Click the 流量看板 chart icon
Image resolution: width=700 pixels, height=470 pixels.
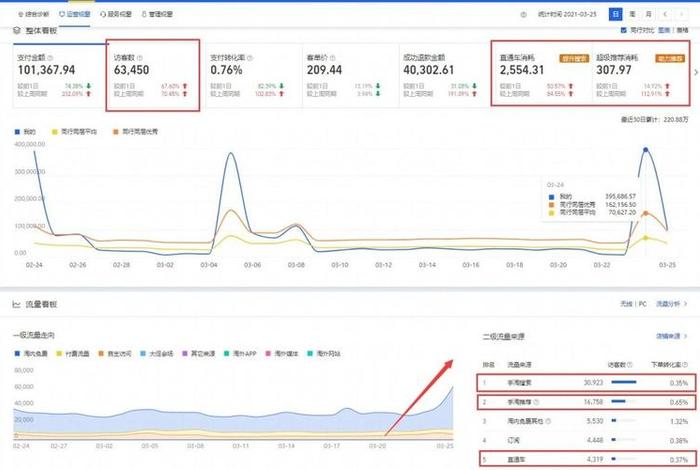pyautogui.click(x=17, y=304)
